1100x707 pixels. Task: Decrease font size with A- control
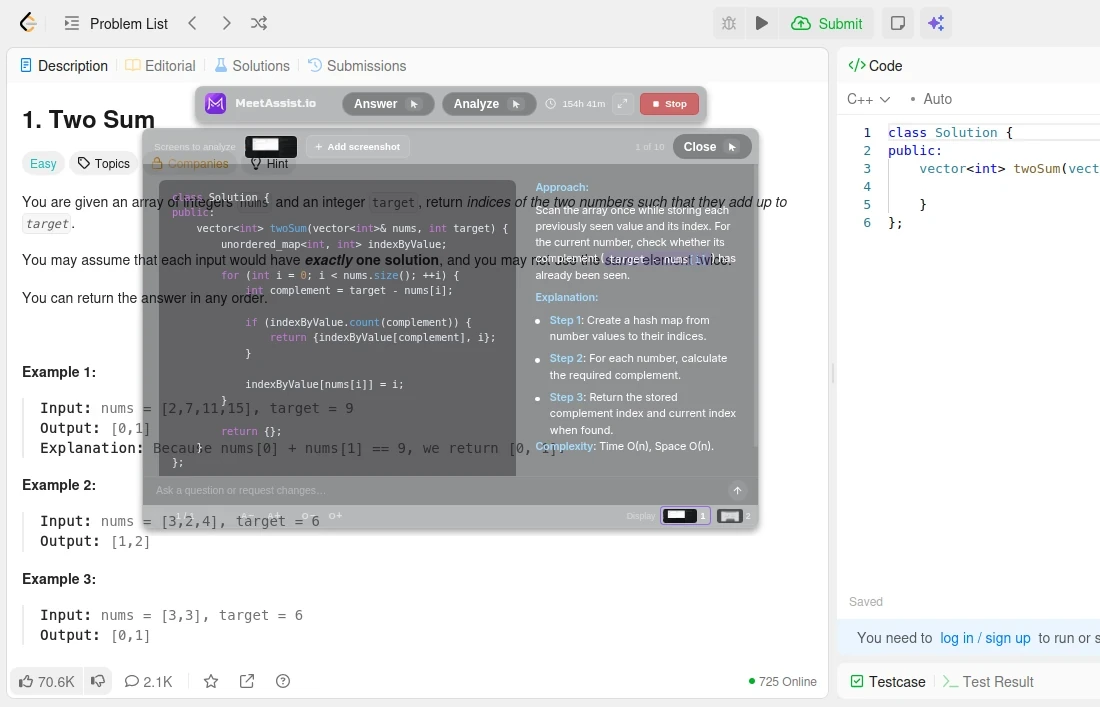coord(247,516)
